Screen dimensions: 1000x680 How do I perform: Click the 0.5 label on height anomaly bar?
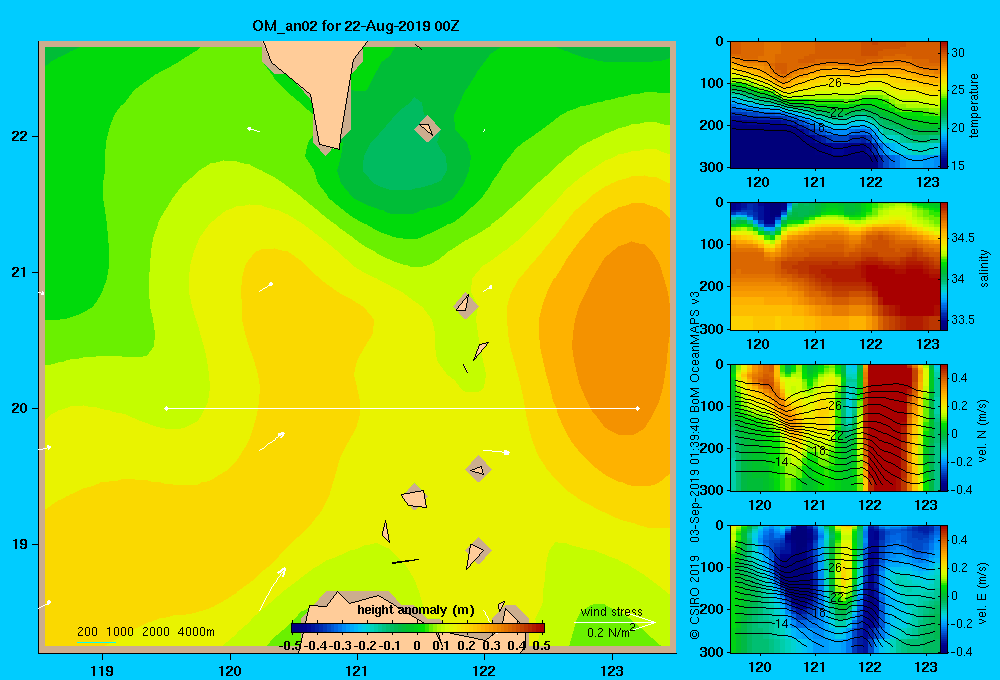pyautogui.click(x=541, y=646)
